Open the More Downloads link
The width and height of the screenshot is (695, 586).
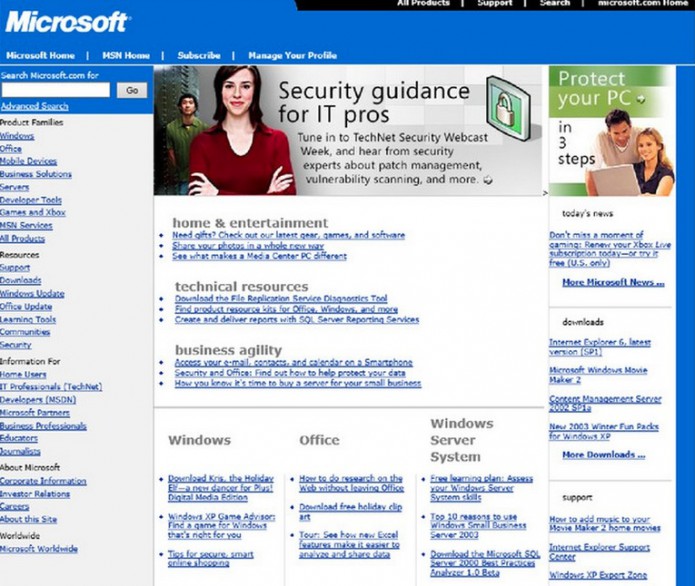pyautogui.click(x=603, y=454)
